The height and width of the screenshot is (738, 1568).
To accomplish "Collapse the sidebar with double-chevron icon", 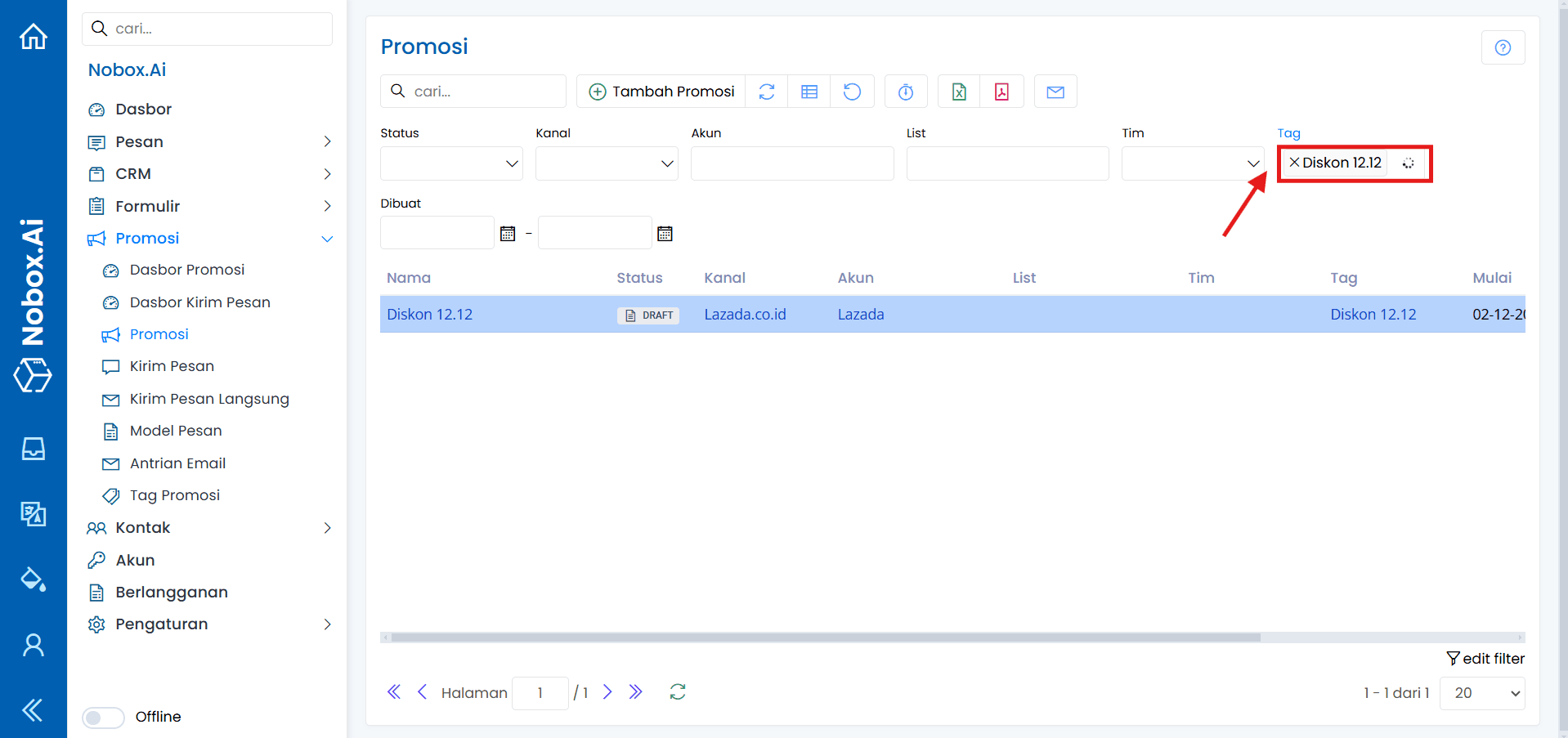I will 34,709.
